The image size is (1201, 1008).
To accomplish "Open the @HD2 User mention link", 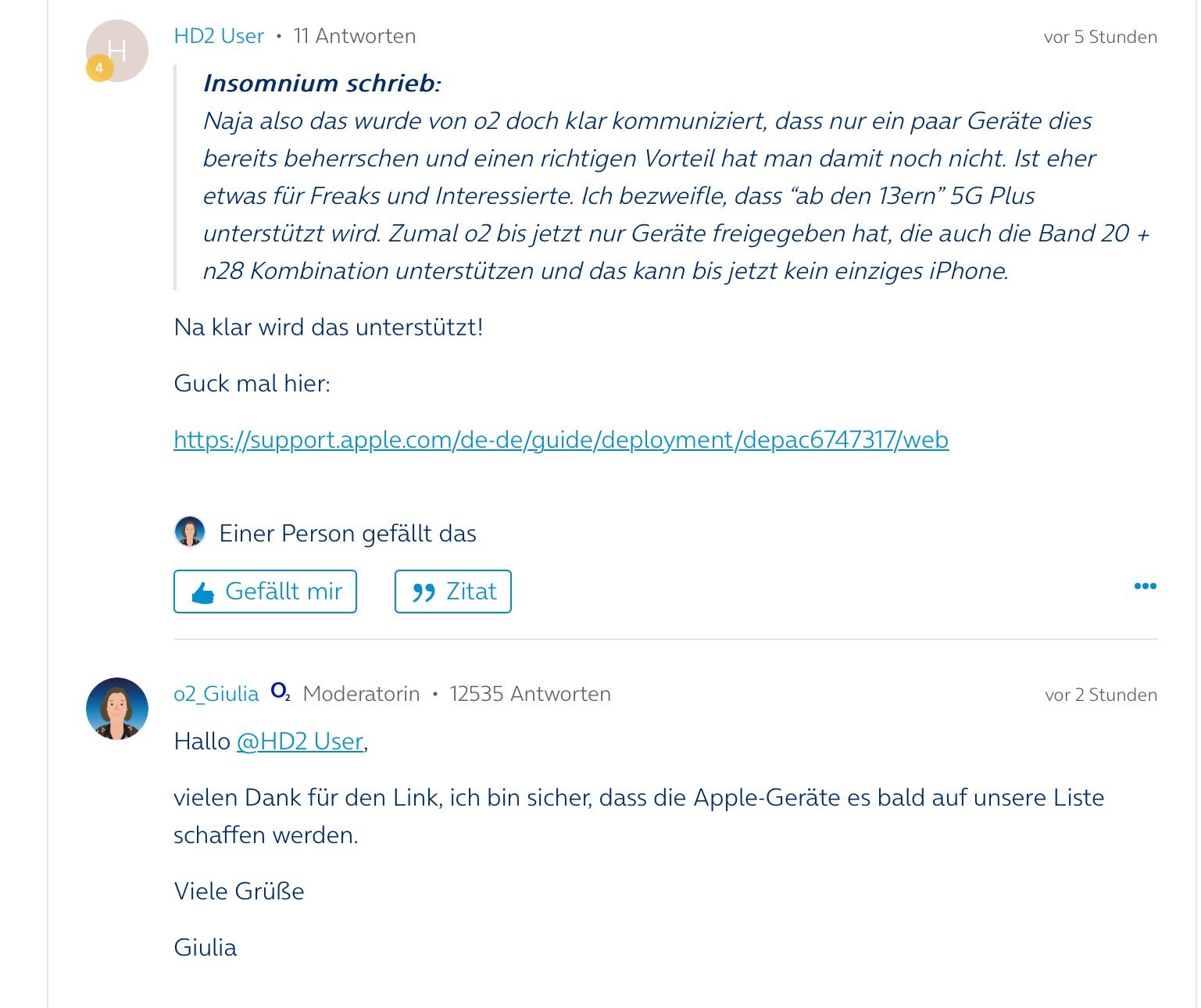I will pyautogui.click(x=300, y=741).
